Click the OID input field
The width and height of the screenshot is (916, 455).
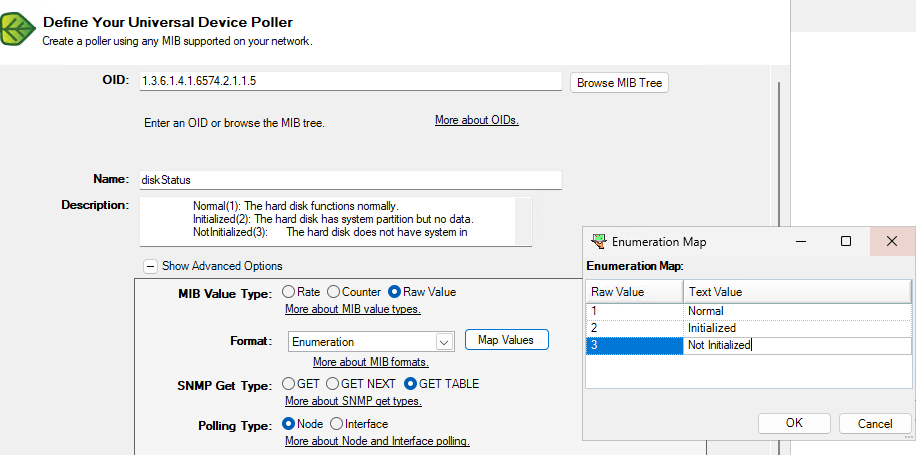351,81
